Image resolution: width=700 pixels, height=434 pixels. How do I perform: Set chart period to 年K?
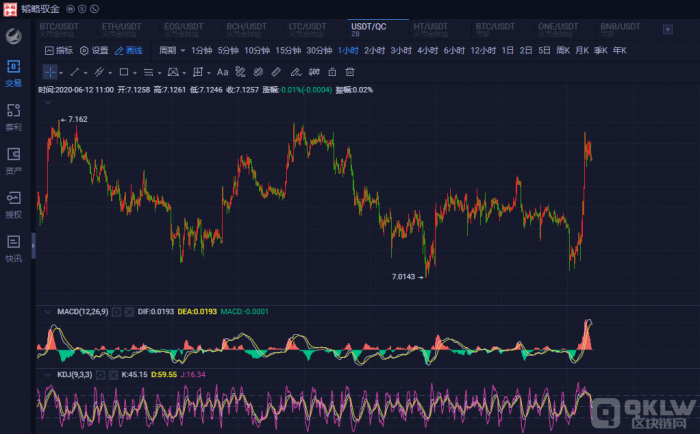pos(620,50)
